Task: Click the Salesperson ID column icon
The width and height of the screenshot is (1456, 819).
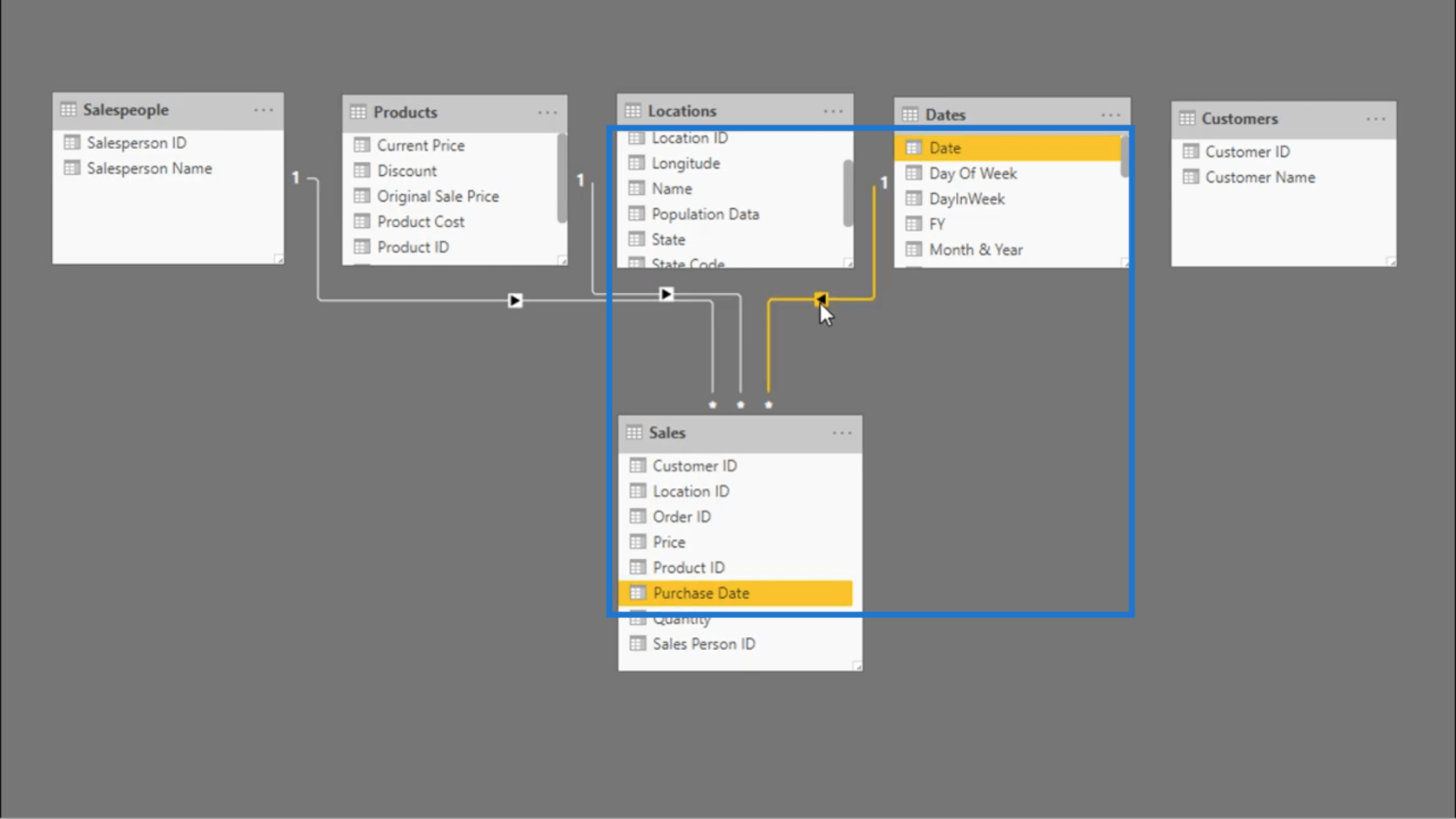Action: click(x=72, y=143)
